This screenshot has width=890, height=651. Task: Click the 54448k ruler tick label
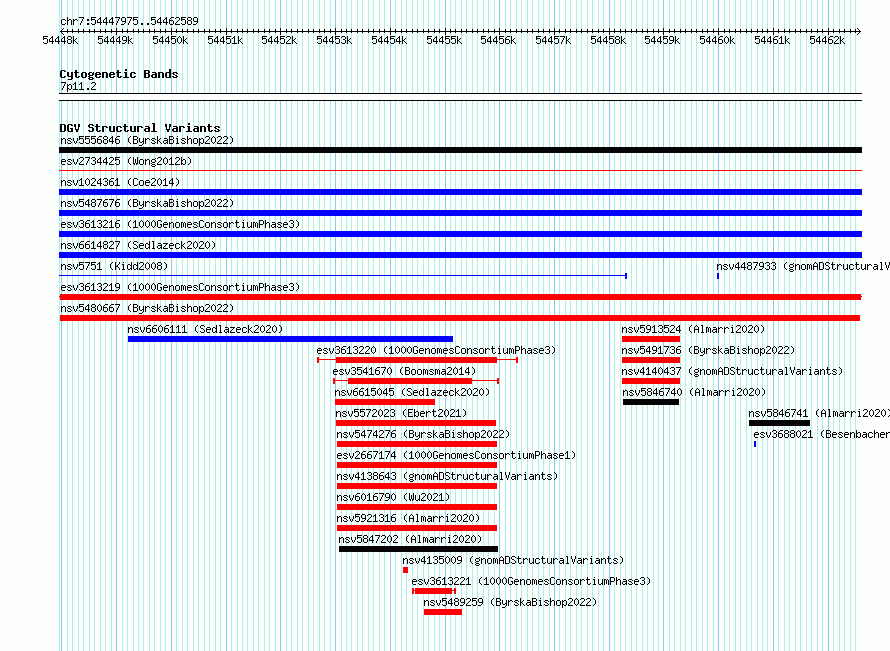(60, 40)
